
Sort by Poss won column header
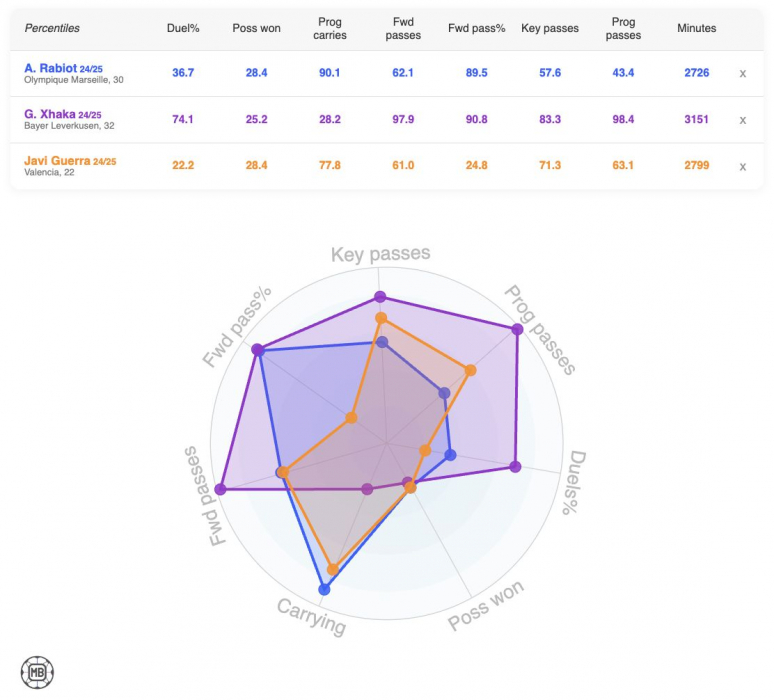(x=256, y=28)
